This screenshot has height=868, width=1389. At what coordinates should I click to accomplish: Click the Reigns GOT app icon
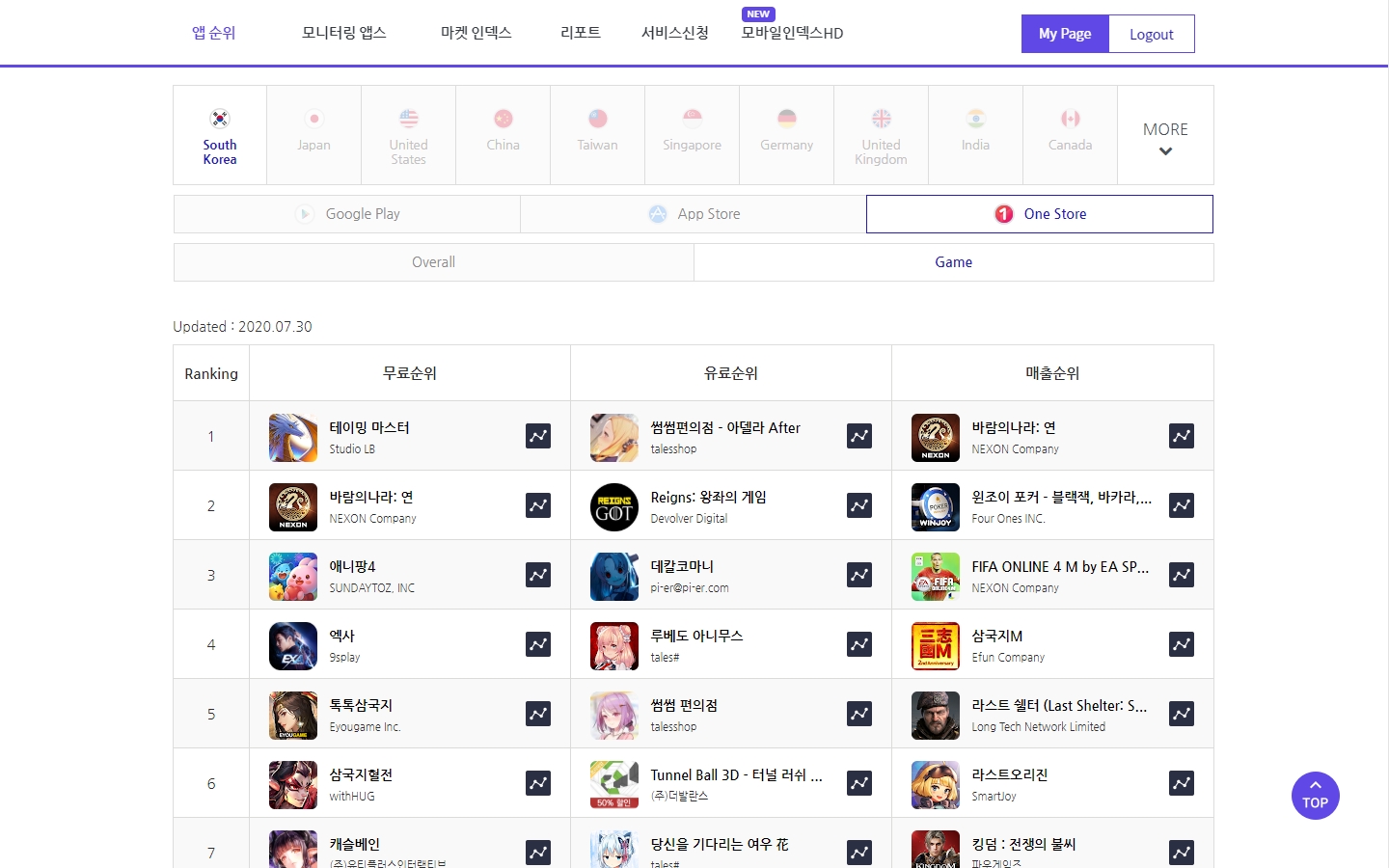614,507
